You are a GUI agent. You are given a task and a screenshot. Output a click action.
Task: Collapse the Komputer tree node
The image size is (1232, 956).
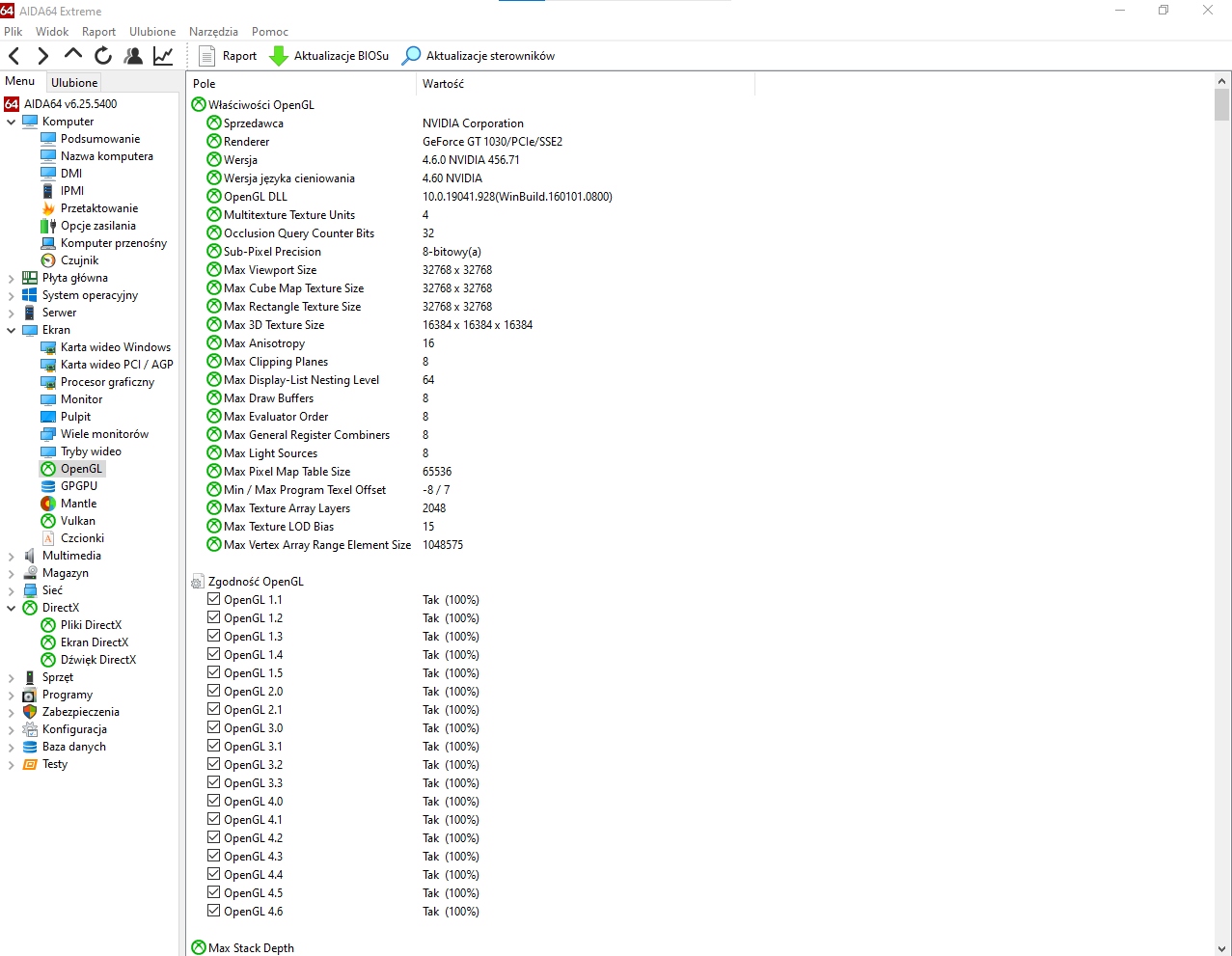[x=12, y=122]
